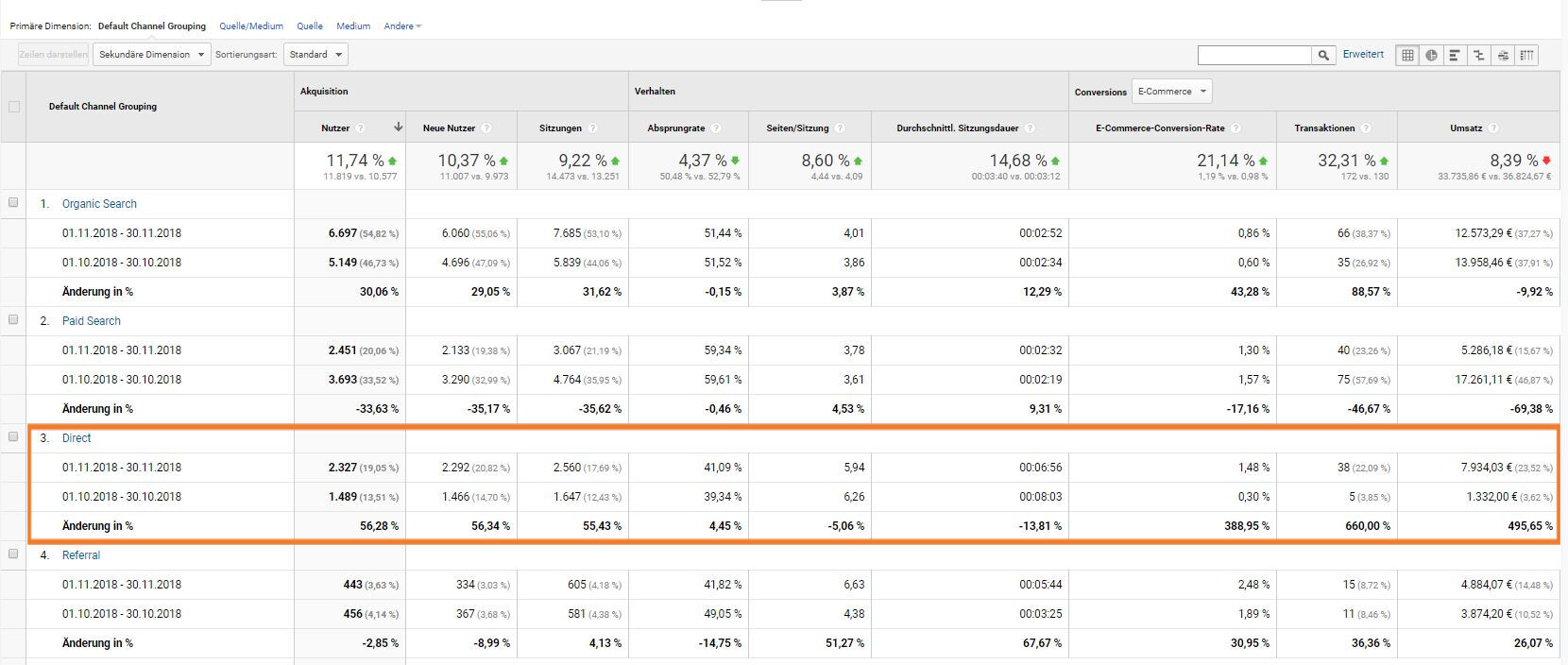Open the Sekundäre Dimension dropdown
Image resolution: width=1568 pixels, height=665 pixels.
pos(151,55)
